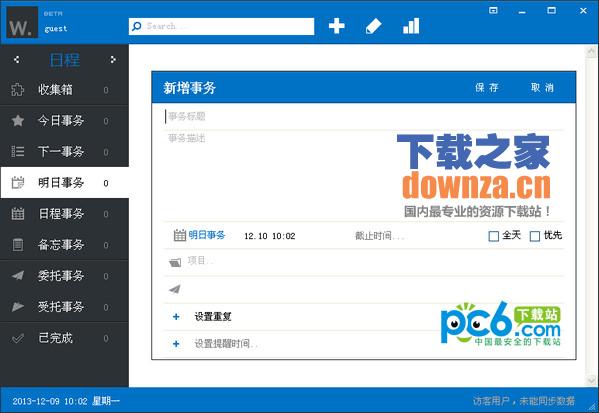Select 日程事务 in the sidebar
Image resolution: width=599 pixels, height=413 pixels.
[65, 214]
